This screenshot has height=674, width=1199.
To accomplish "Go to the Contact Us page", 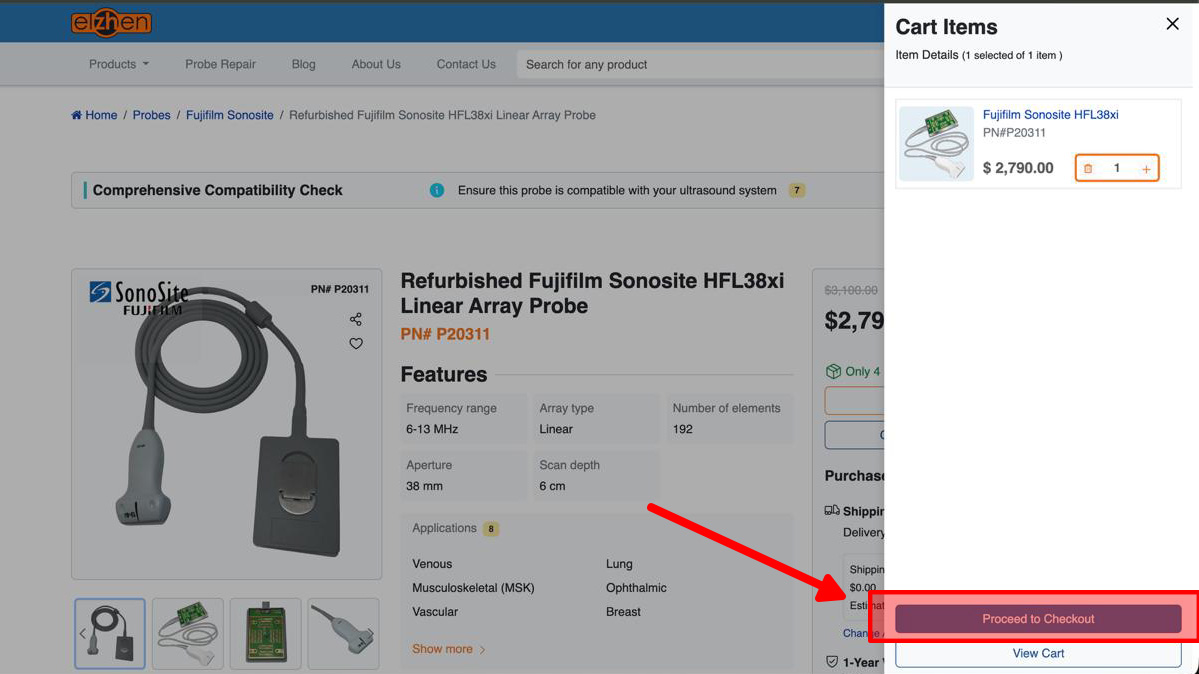I will 465,63.
